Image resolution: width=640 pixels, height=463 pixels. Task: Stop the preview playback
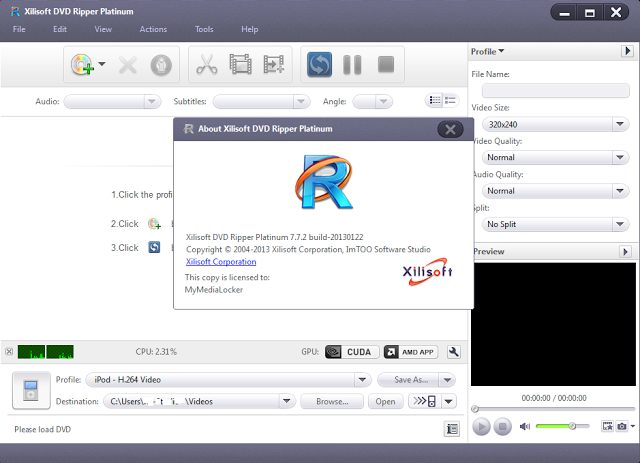502,427
